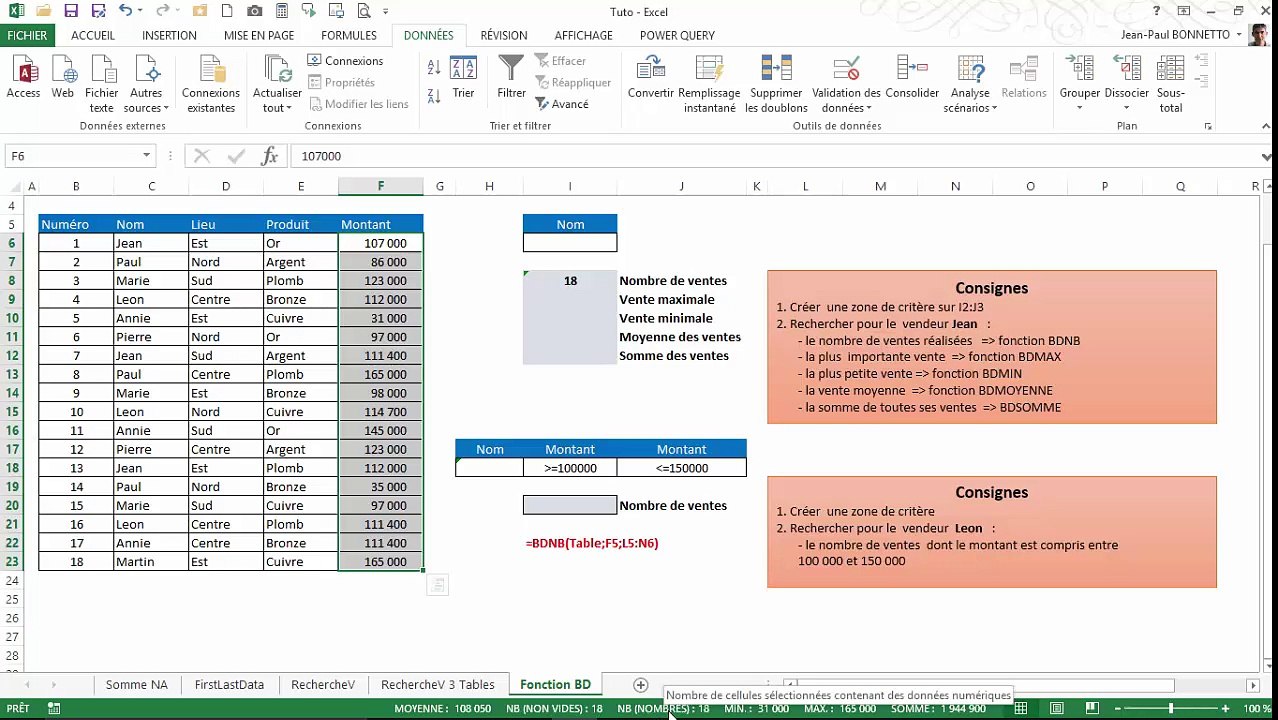The image size is (1278, 720).
Task: Click the Sous-total button
Action: point(1171,85)
